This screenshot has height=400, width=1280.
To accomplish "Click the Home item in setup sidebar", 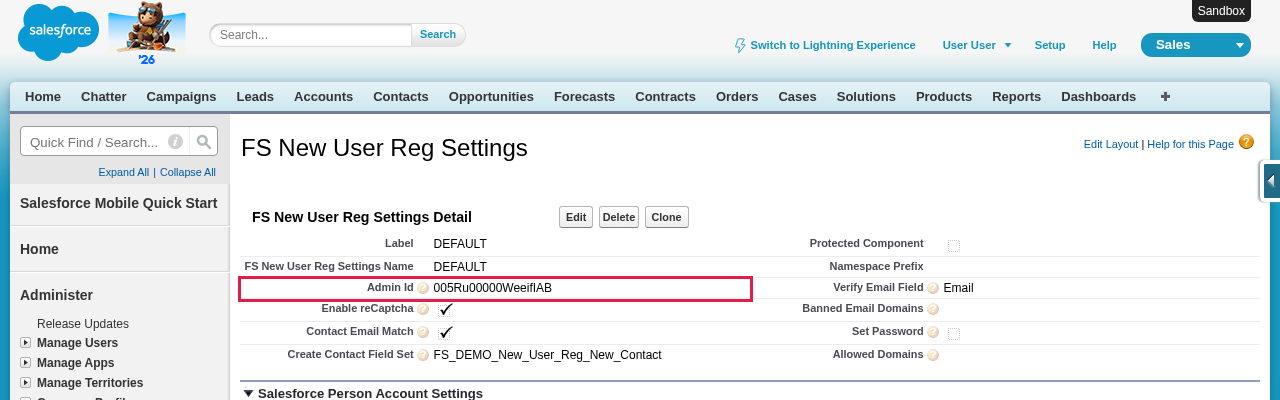I will [40, 249].
